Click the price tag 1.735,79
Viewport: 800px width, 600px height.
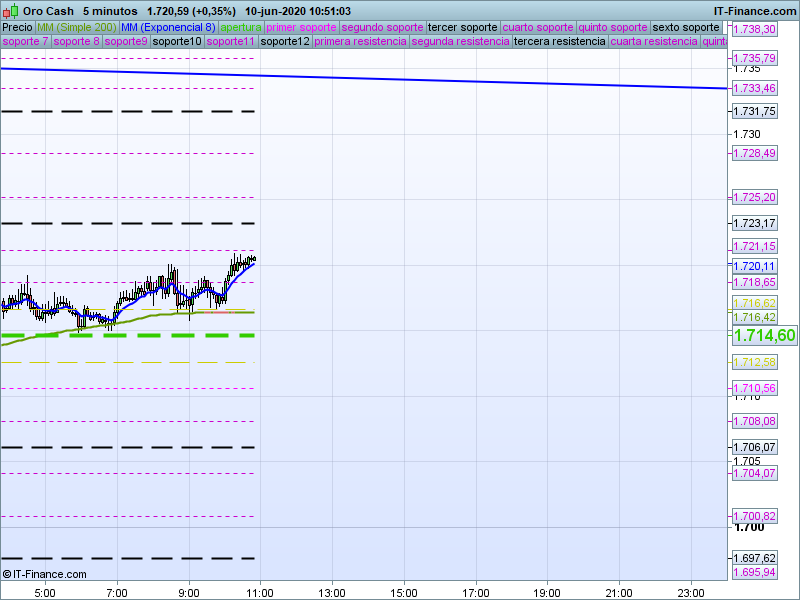[x=755, y=58]
